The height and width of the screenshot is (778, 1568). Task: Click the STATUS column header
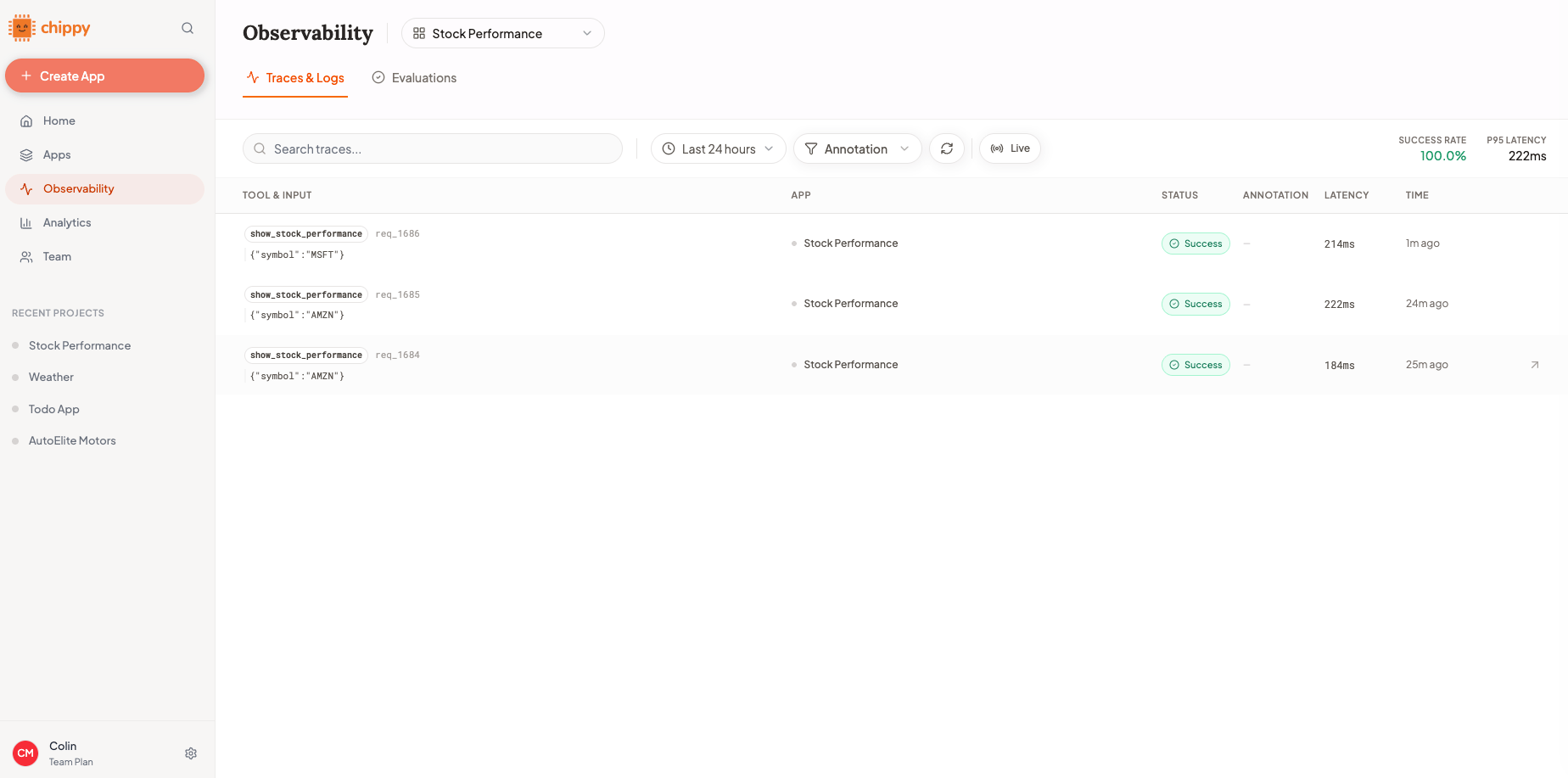(x=1179, y=195)
